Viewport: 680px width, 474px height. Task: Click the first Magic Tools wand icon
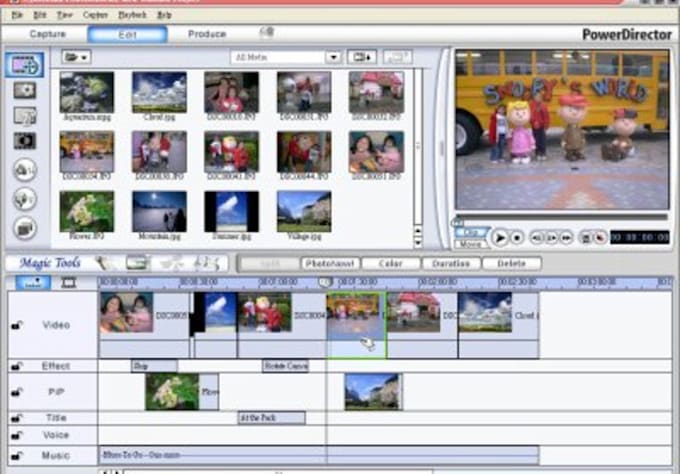point(103,263)
